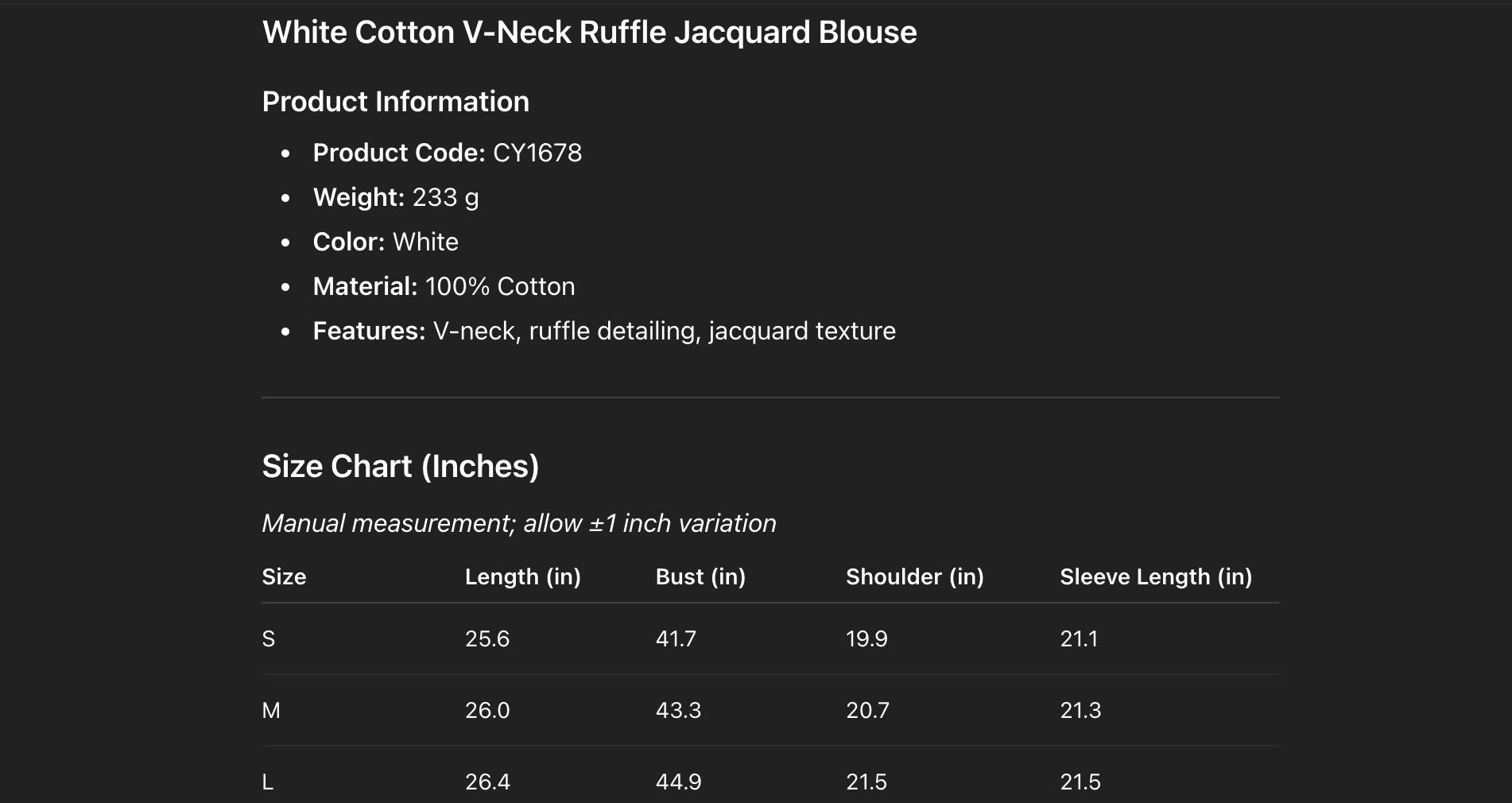Viewport: 1512px width, 803px height.
Task: Select the product code CY1678
Action: tap(537, 153)
